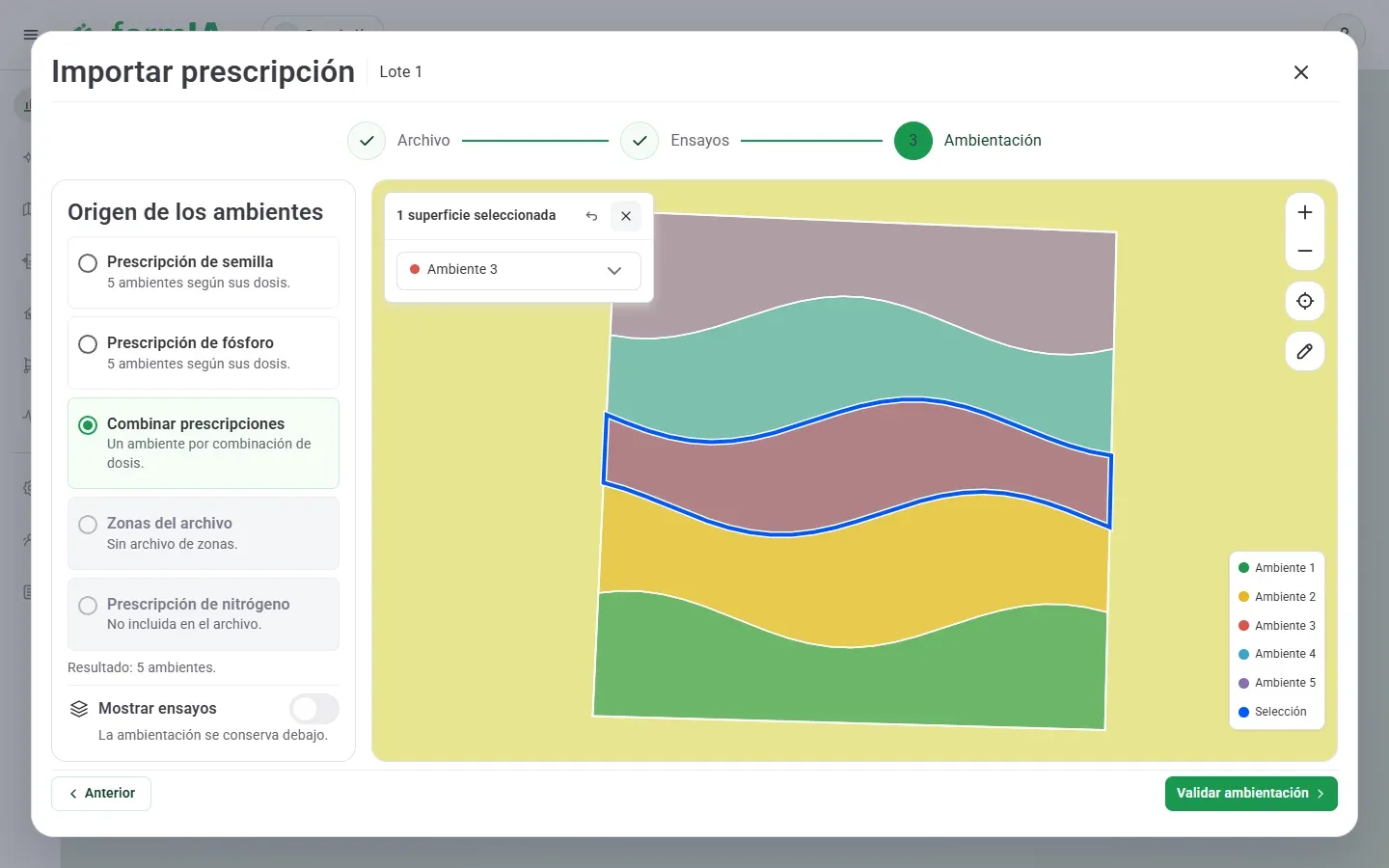Click Ambiente 2 in the legend
The height and width of the screenshot is (868, 1389).
1276,597
